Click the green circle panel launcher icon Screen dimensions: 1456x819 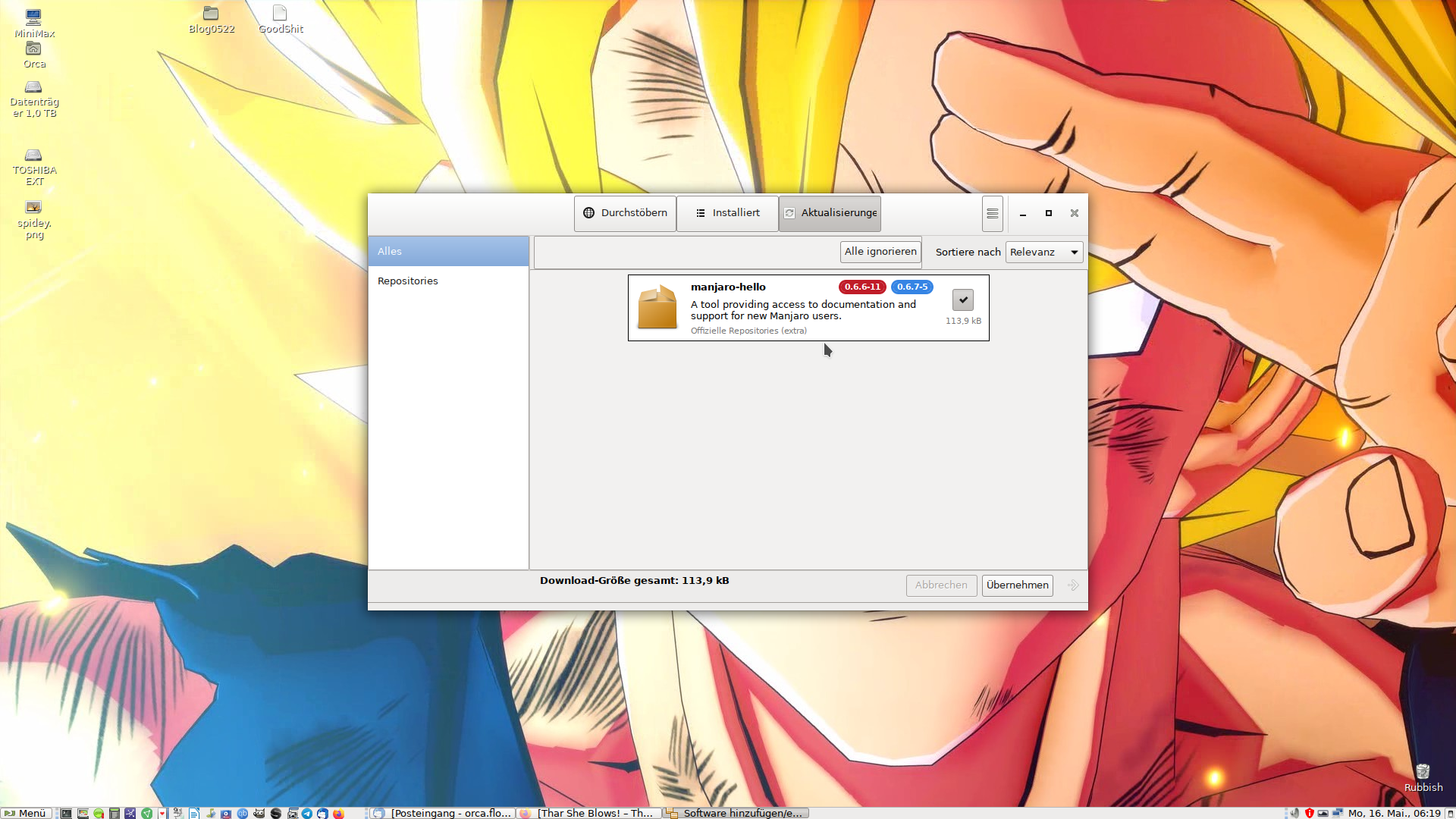tap(99, 813)
